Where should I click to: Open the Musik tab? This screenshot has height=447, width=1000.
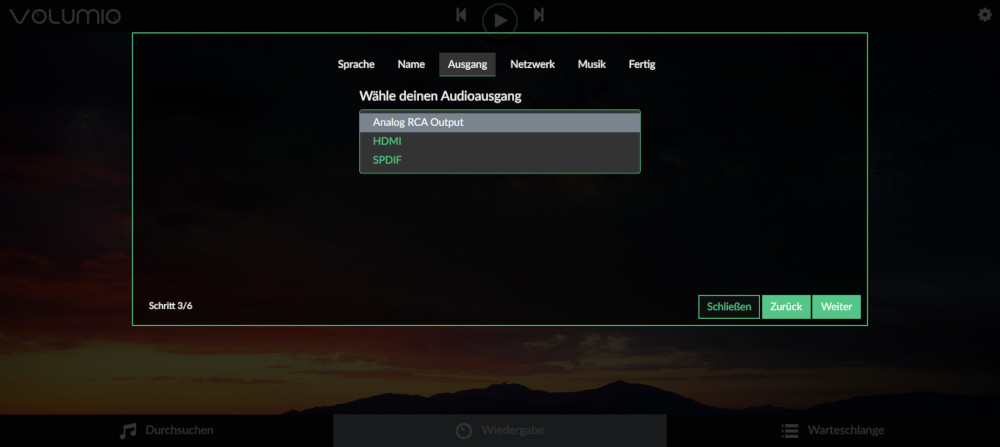click(x=592, y=64)
